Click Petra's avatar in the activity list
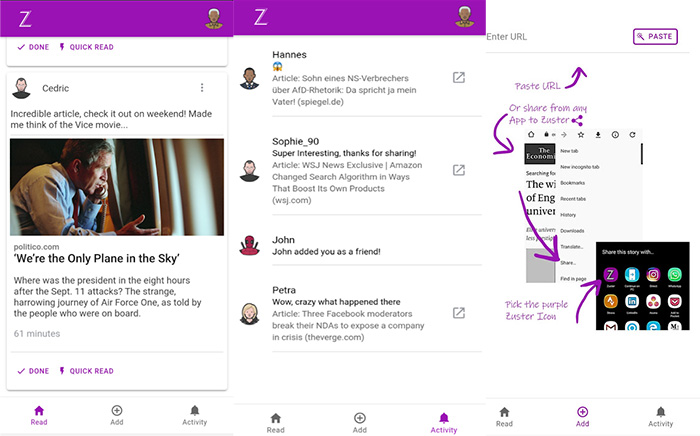The height and width of the screenshot is (436, 700). coord(250,313)
